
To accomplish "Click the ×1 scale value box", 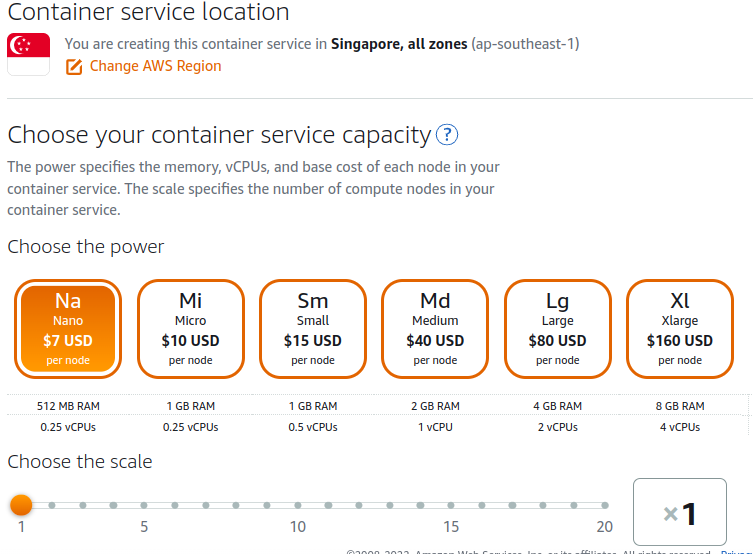I will click(680, 512).
